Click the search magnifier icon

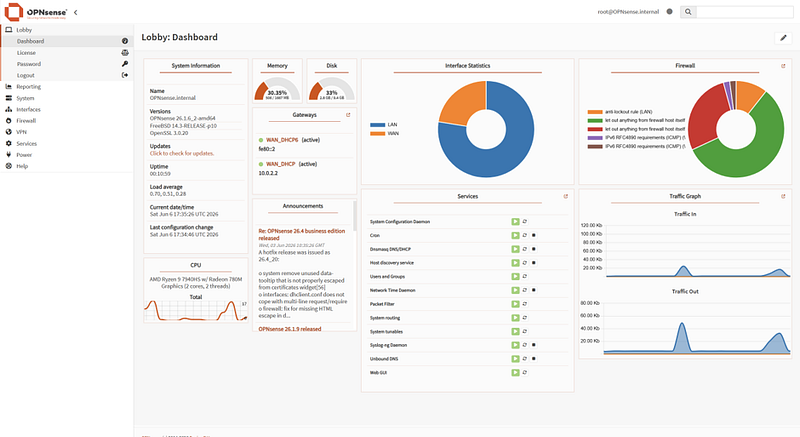coord(688,12)
